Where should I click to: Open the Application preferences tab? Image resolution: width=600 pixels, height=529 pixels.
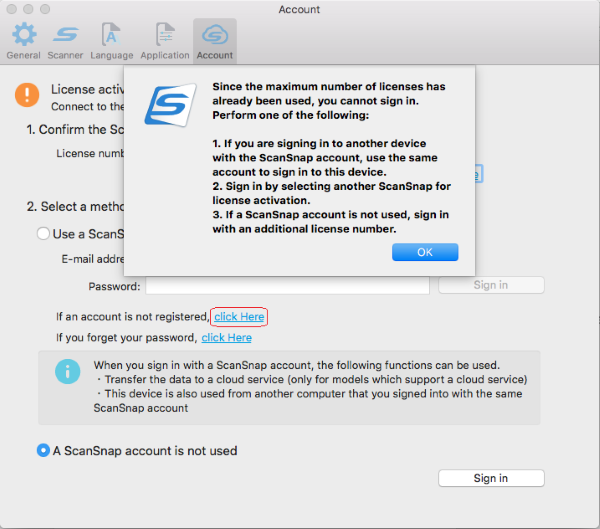165,41
